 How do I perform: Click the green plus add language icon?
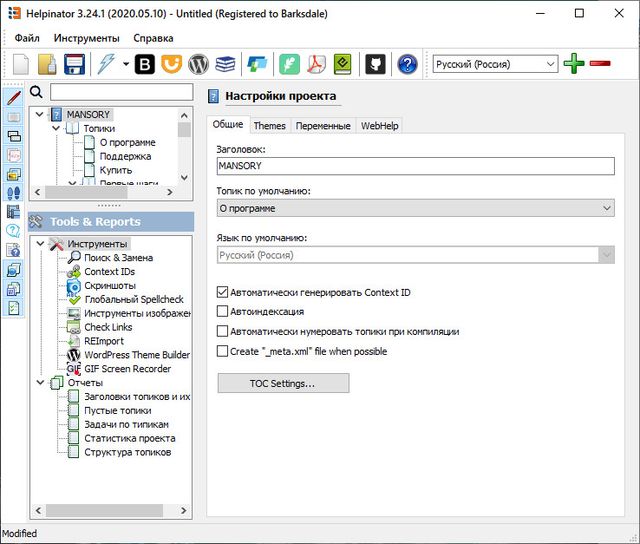pyautogui.click(x=573, y=64)
